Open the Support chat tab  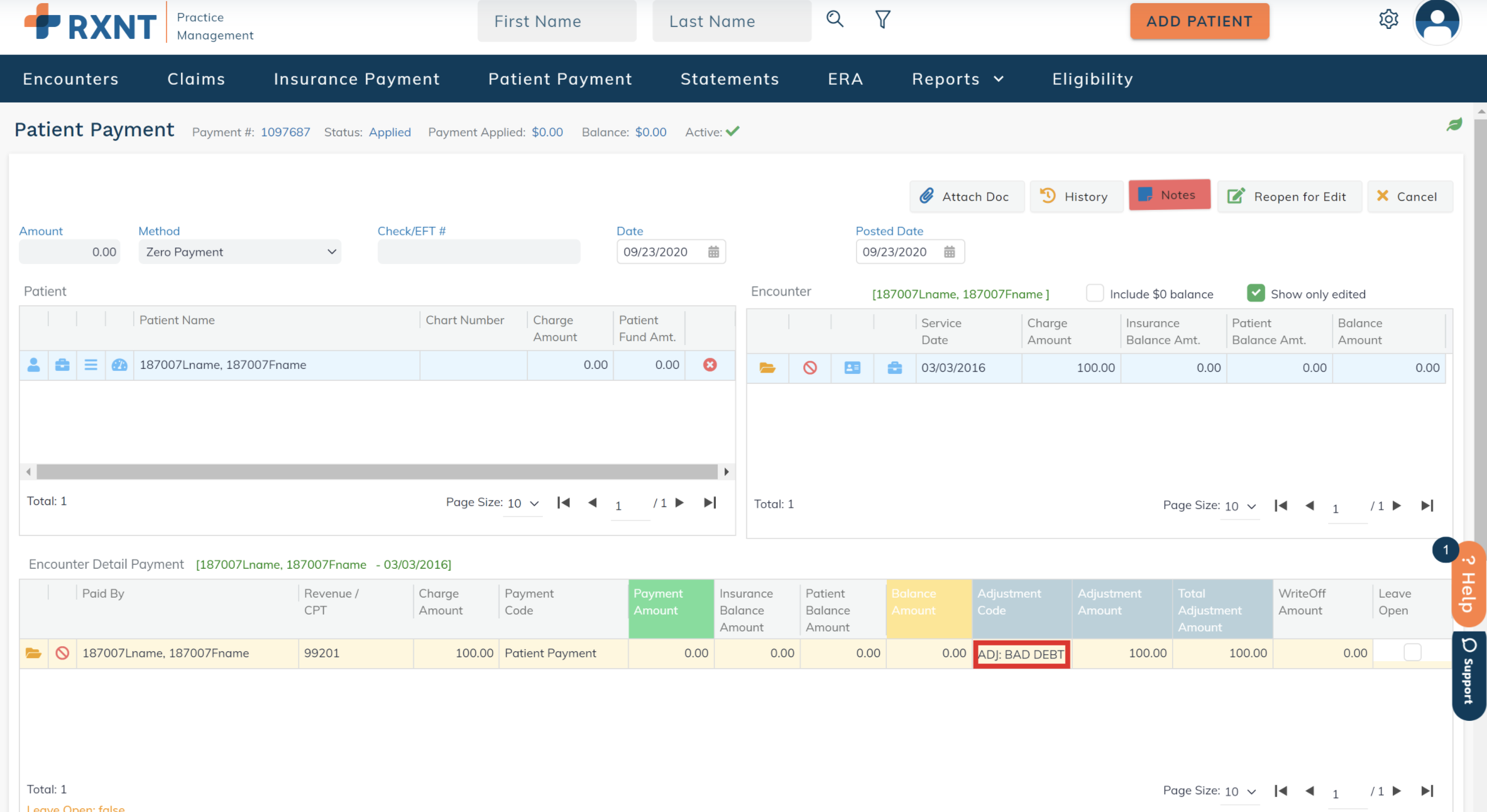click(x=1468, y=675)
